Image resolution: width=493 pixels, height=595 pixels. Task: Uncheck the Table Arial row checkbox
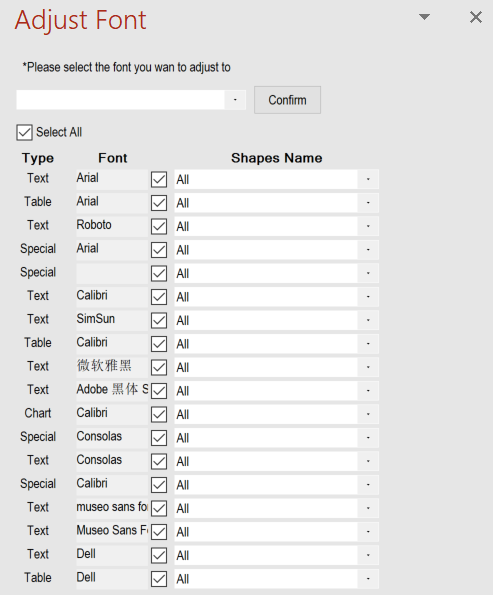pyautogui.click(x=159, y=203)
